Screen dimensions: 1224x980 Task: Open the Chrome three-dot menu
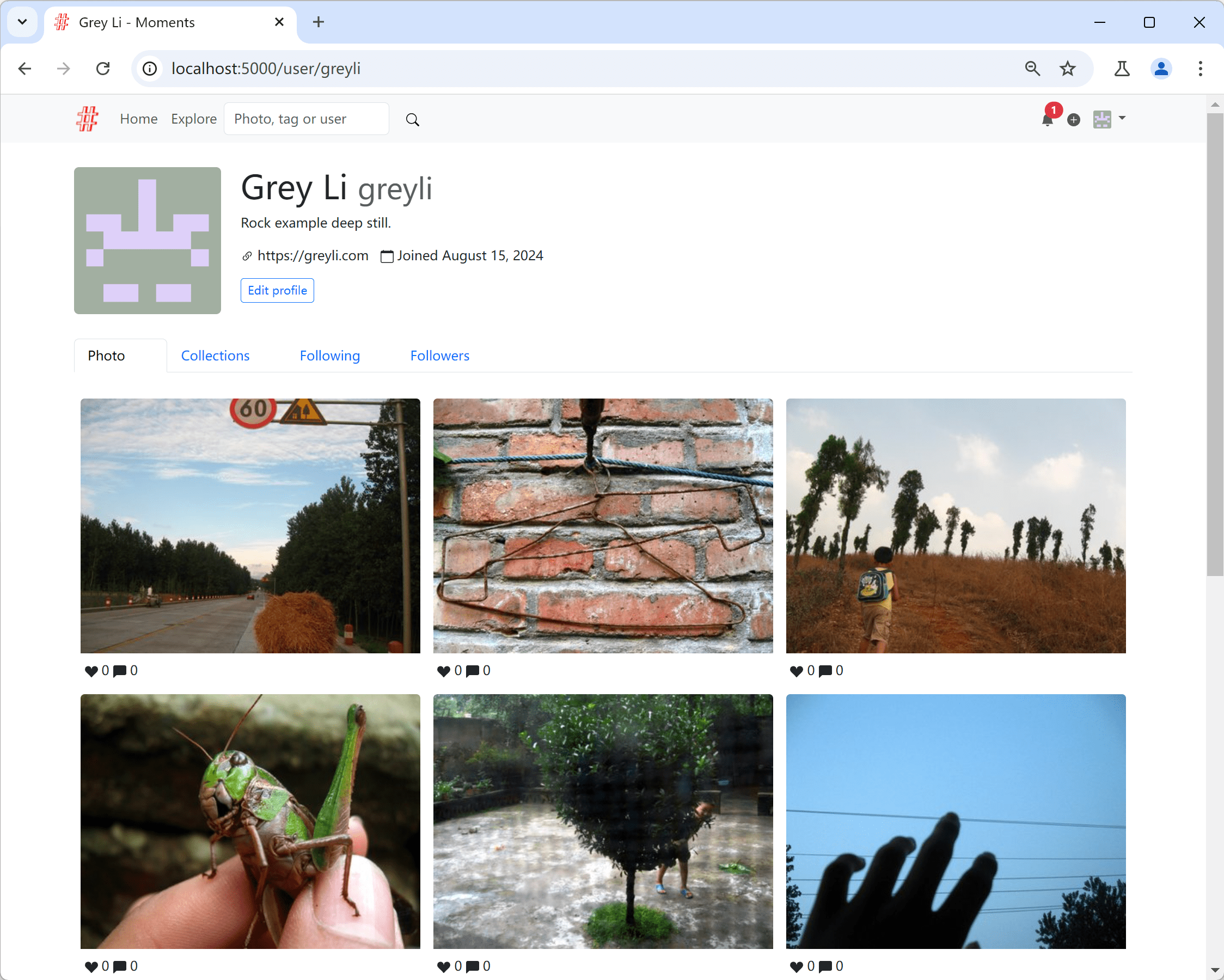click(1200, 69)
